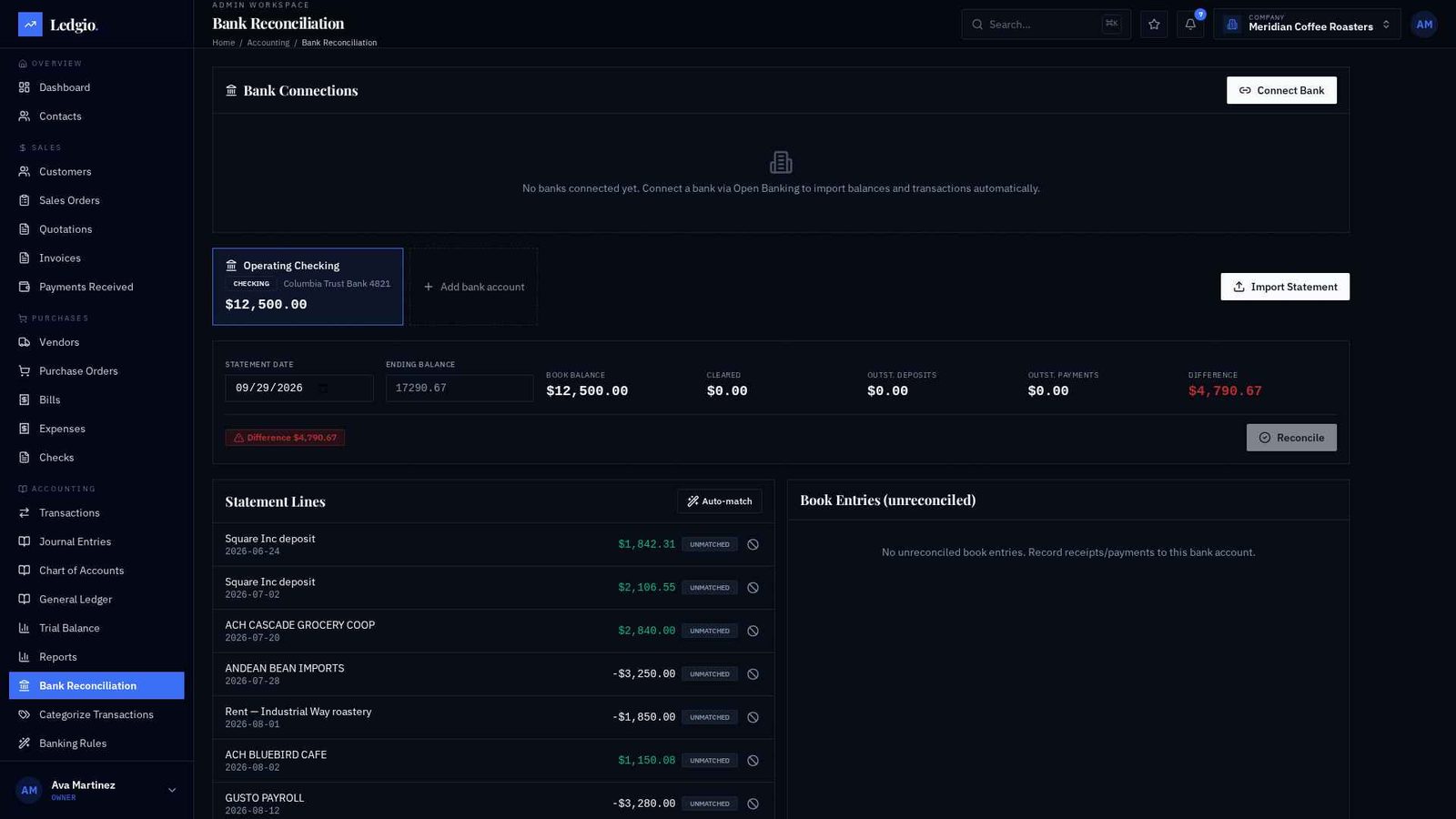Open Meridian Coffee Roasters company switcher
The width and height of the screenshot is (1456, 819).
click(1307, 25)
